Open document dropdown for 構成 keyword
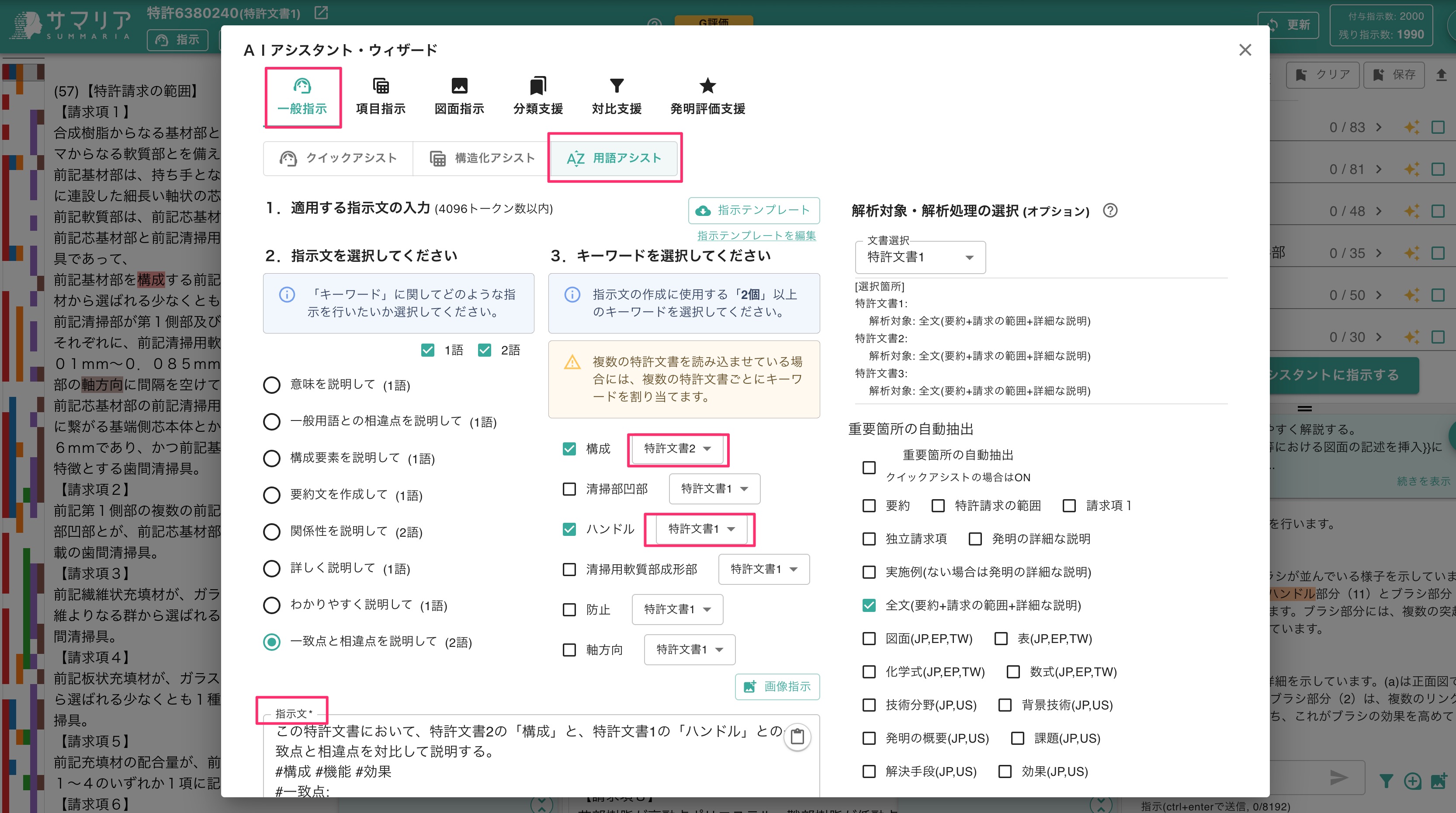This screenshot has height=813, width=1456. [x=678, y=449]
